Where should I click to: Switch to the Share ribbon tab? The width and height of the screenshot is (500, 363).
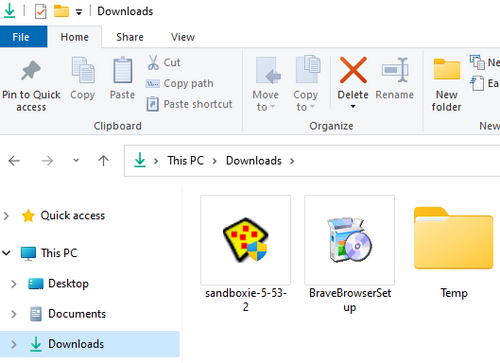tap(130, 37)
